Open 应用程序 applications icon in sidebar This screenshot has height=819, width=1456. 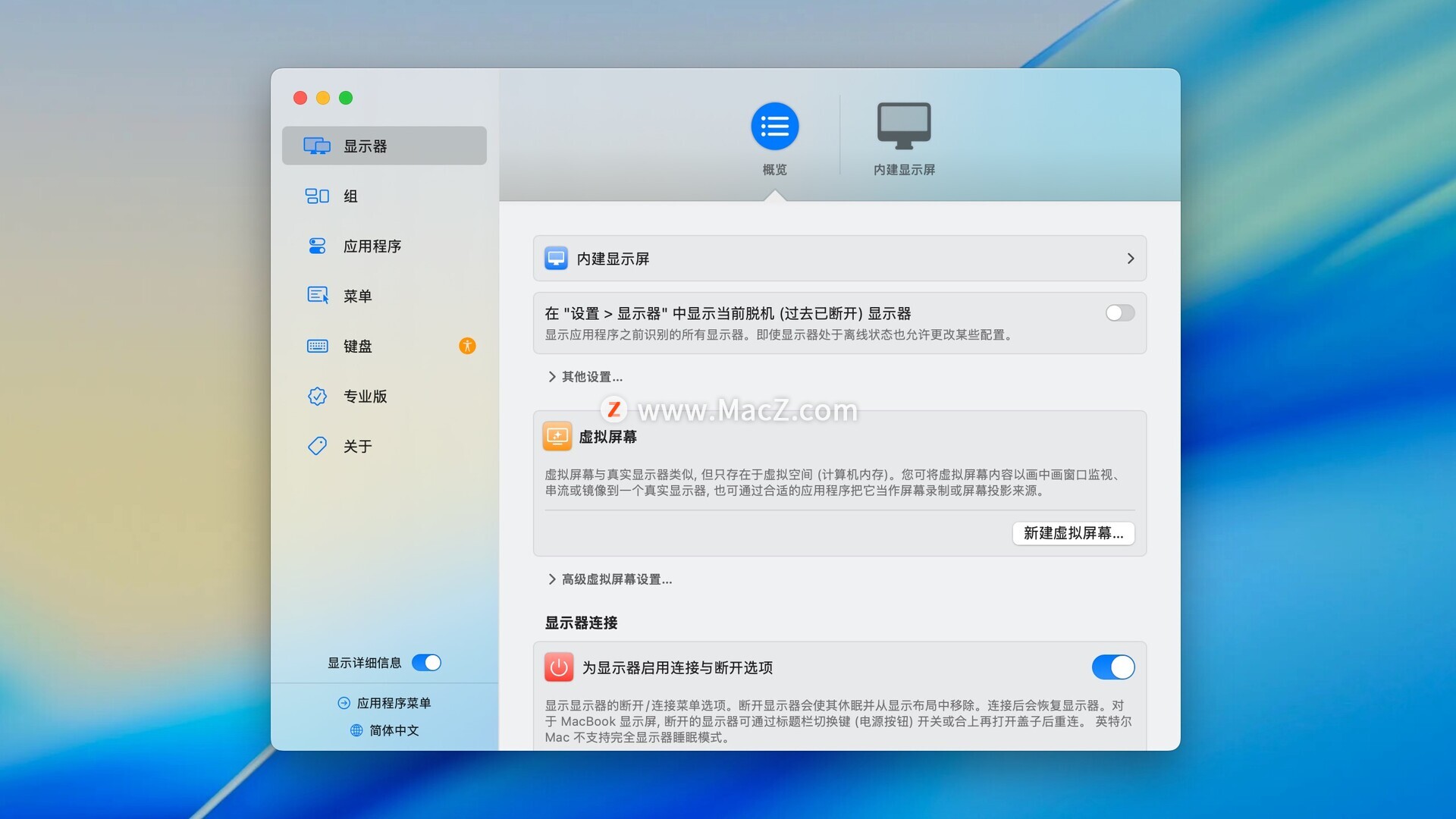click(x=316, y=246)
